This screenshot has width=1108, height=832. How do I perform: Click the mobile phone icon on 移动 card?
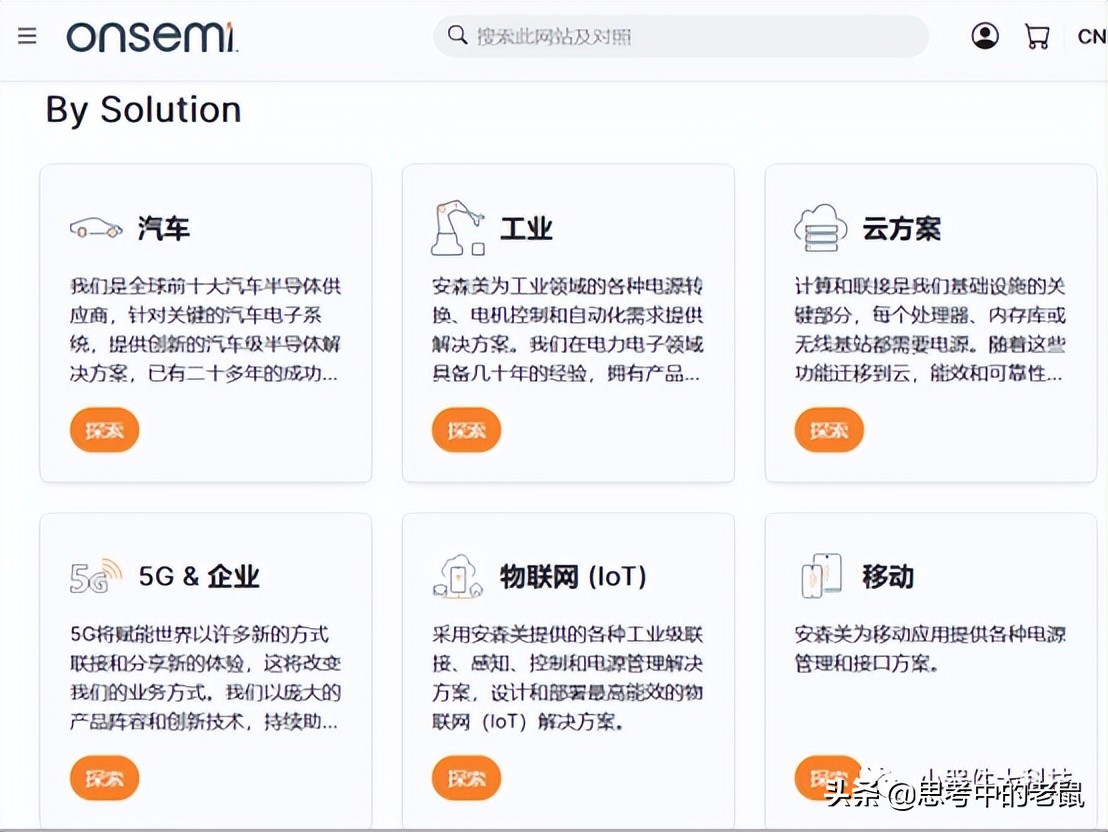(821, 574)
